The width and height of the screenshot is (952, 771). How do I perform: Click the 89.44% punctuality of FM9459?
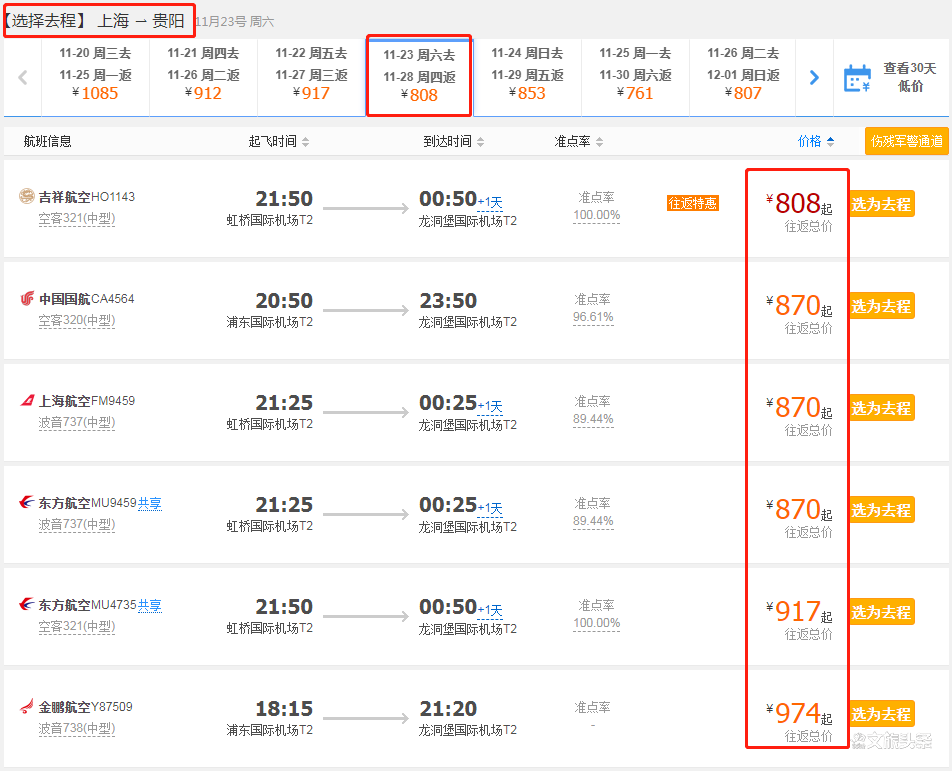click(593, 419)
